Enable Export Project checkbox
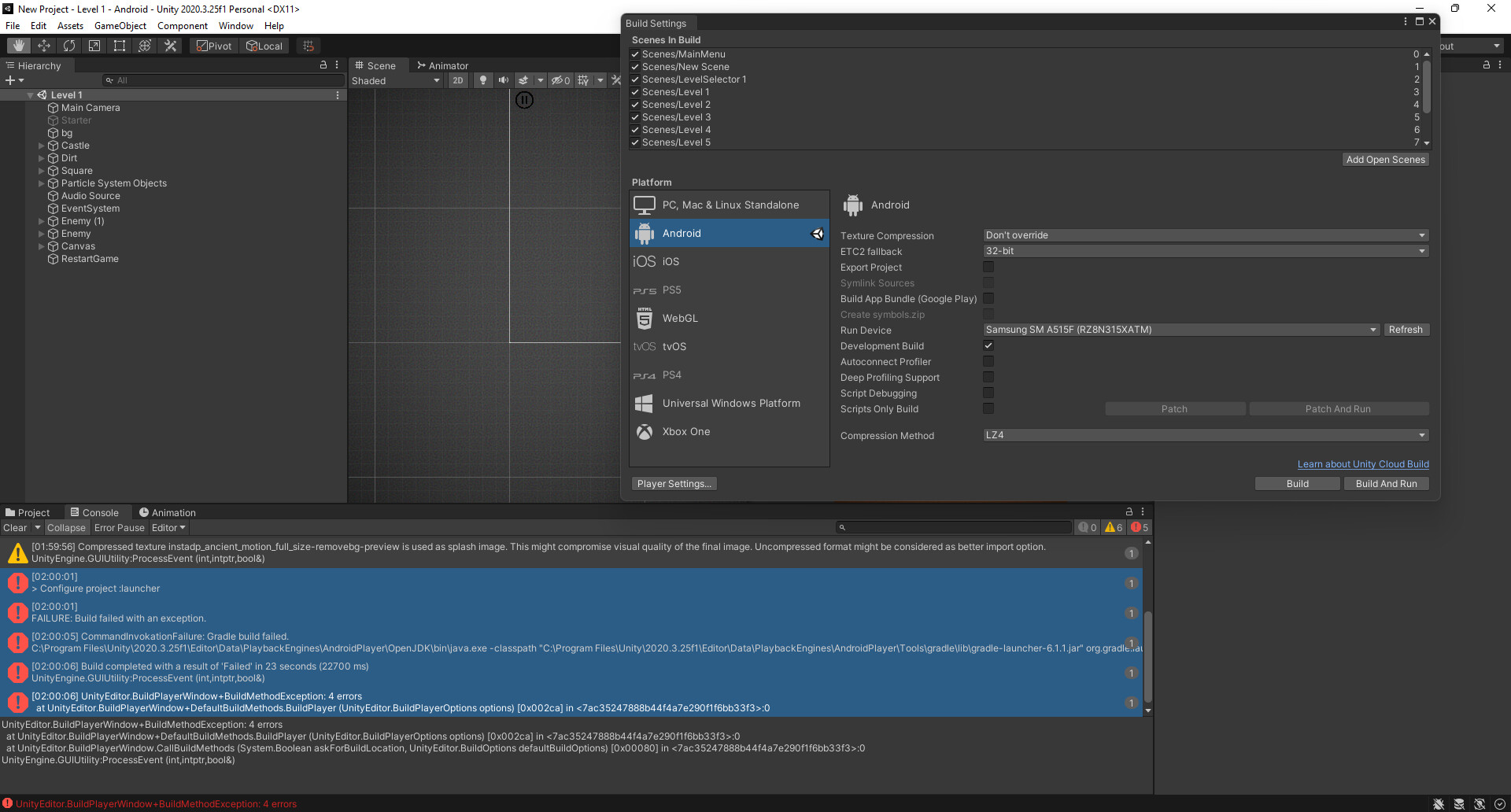Screen dimensions: 1511x812 pos(988,267)
